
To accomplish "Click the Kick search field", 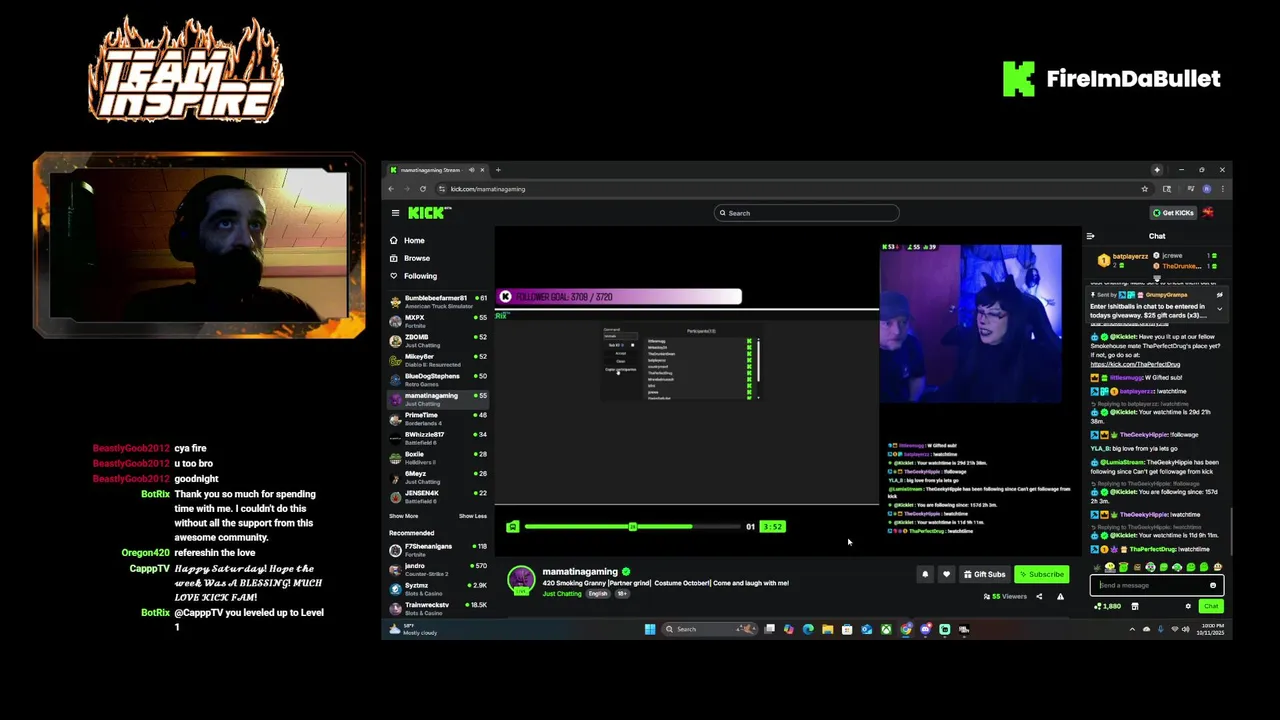I will 806,213.
